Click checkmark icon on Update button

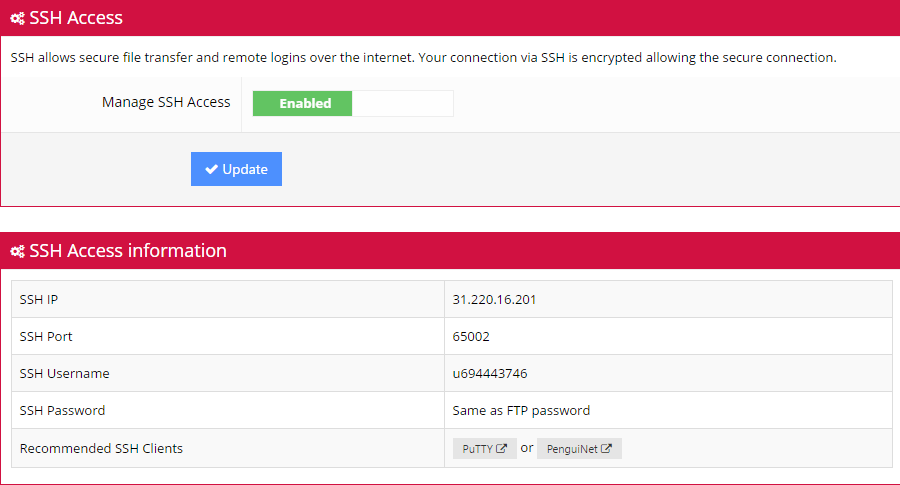tap(211, 169)
